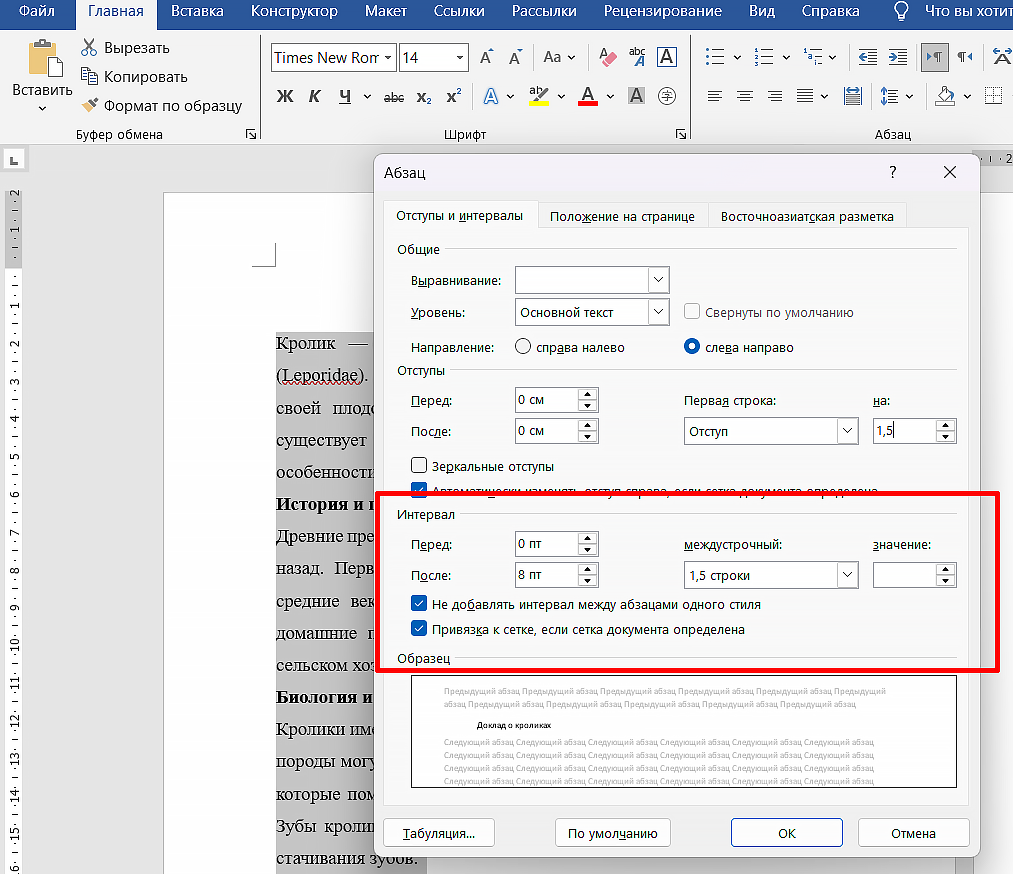
Task: Click the enclosed character icon
Action: click(x=667, y=96)
